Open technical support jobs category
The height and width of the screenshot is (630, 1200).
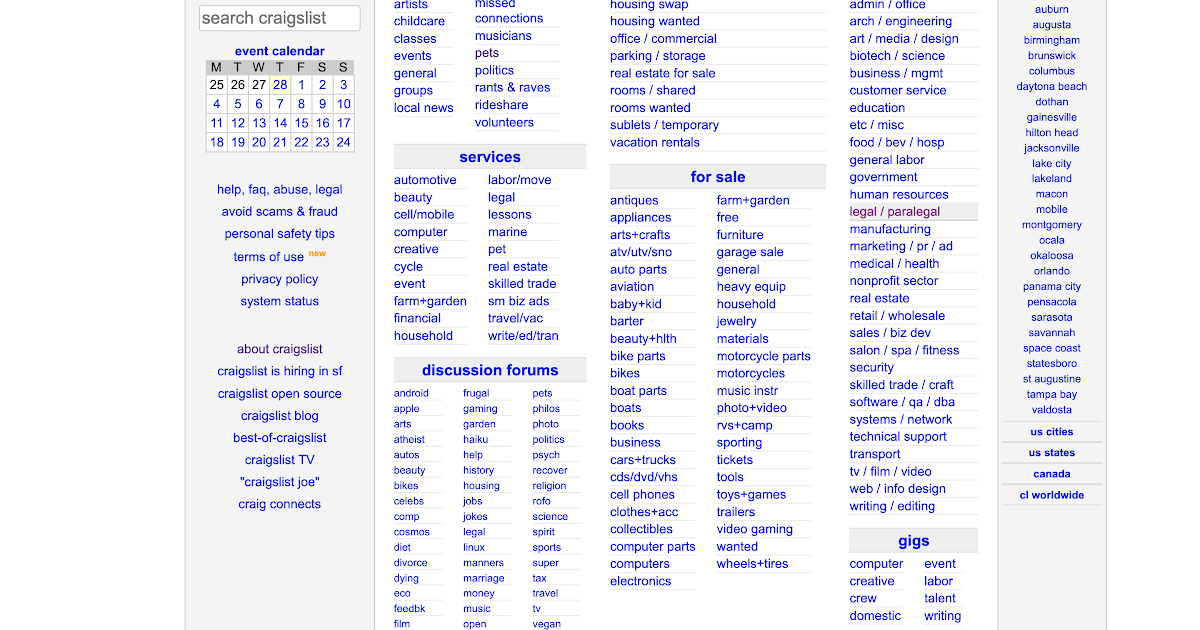[898, 437]
